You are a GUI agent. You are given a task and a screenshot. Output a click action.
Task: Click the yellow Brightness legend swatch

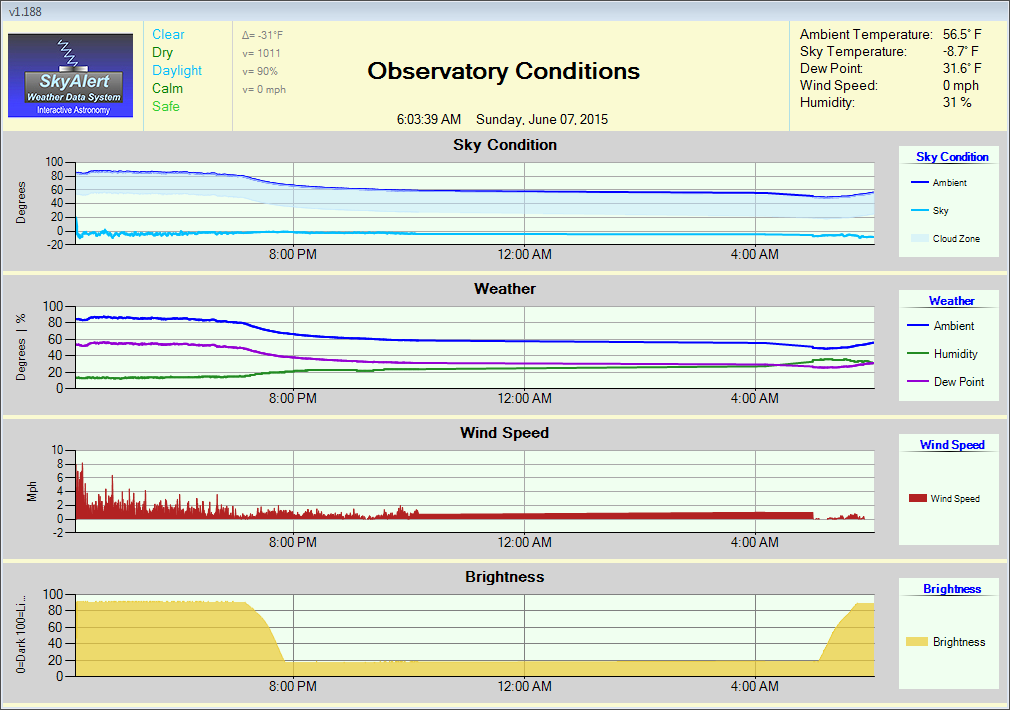coord(917,642)
